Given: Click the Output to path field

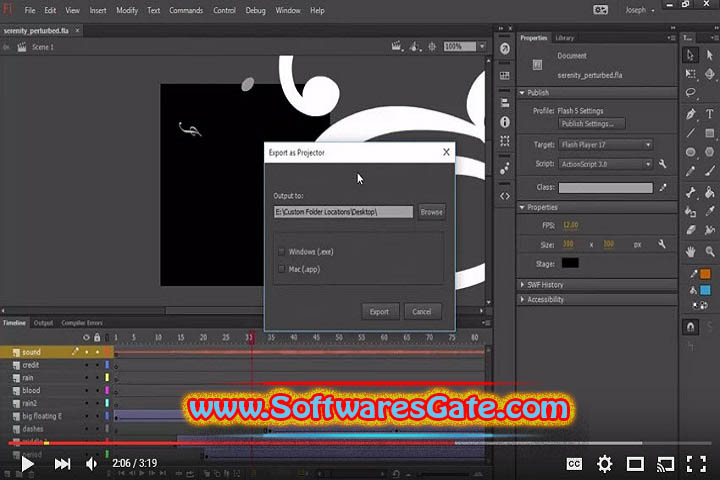Looking at the screenshot, I should coord(343,212).
